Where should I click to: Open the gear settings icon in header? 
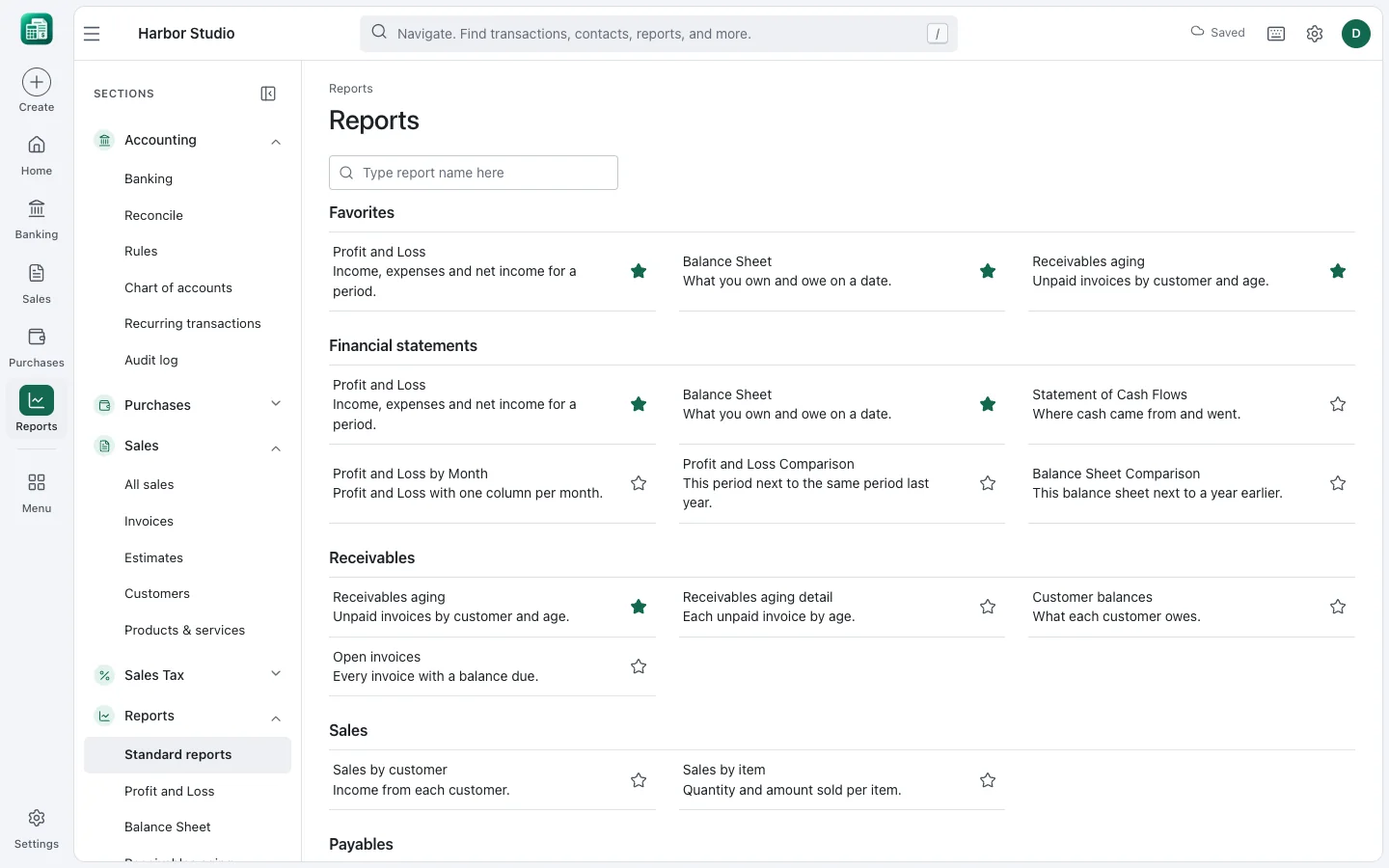click(x=1315, y=34)
